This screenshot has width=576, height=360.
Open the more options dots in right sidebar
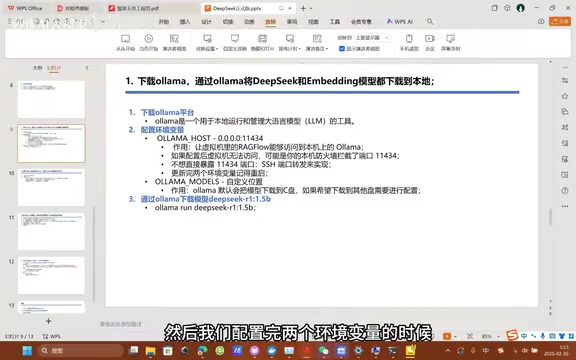point(565,206)
